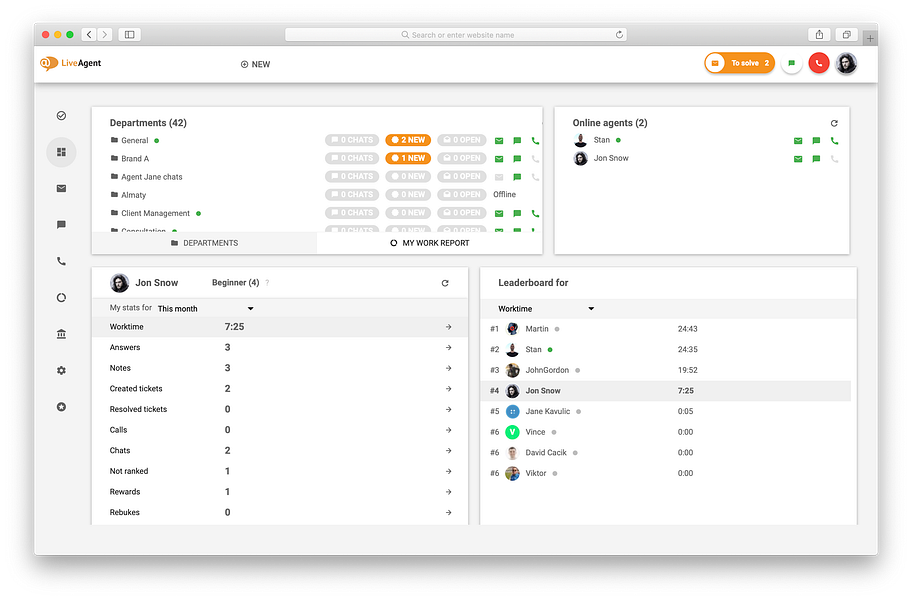Viewport: 912px width, 600px height.
Task: Open the dashboard grid icon in sidebar
Action: 61,152
